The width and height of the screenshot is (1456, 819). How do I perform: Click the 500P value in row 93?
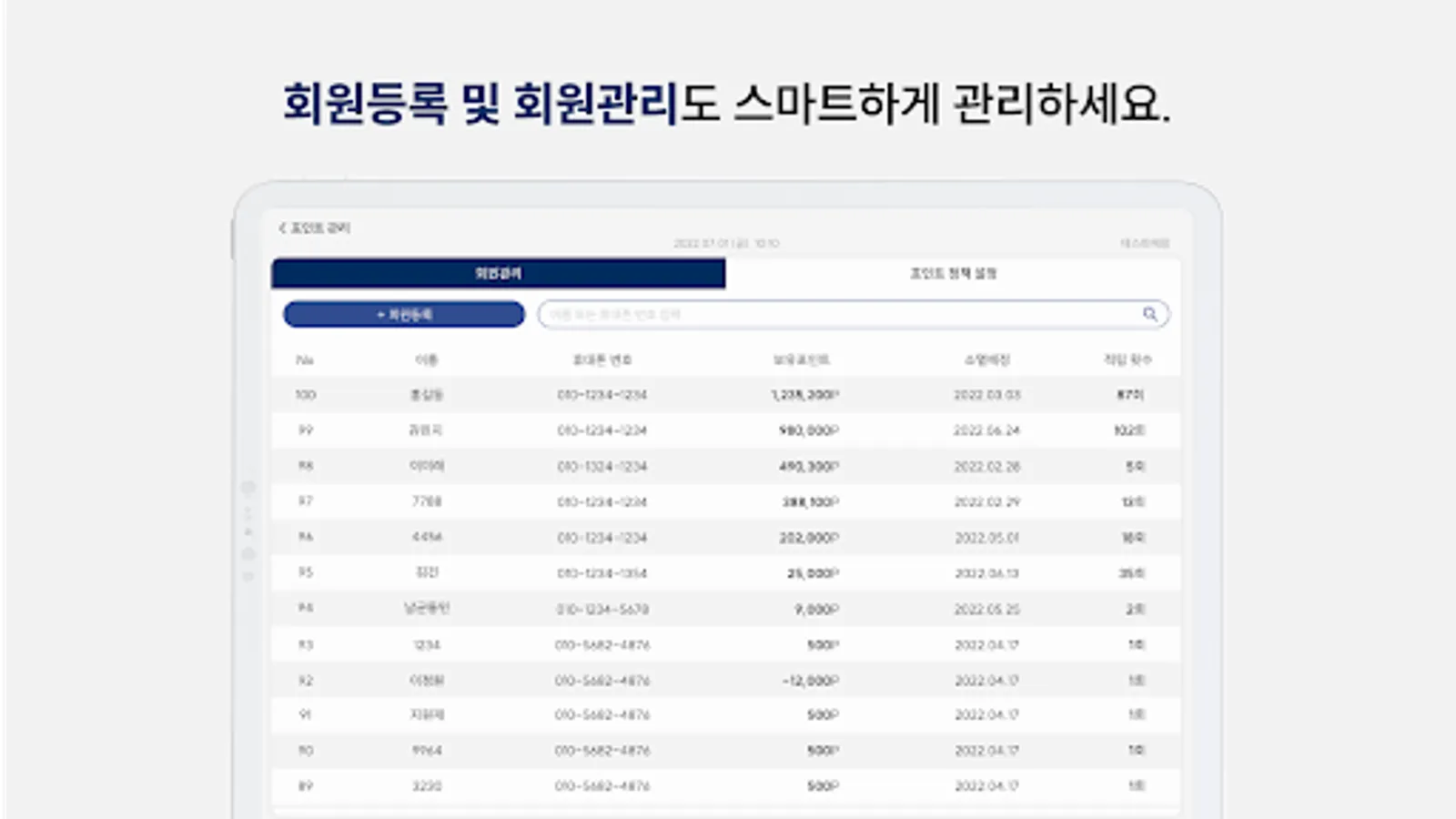[824, 644]
